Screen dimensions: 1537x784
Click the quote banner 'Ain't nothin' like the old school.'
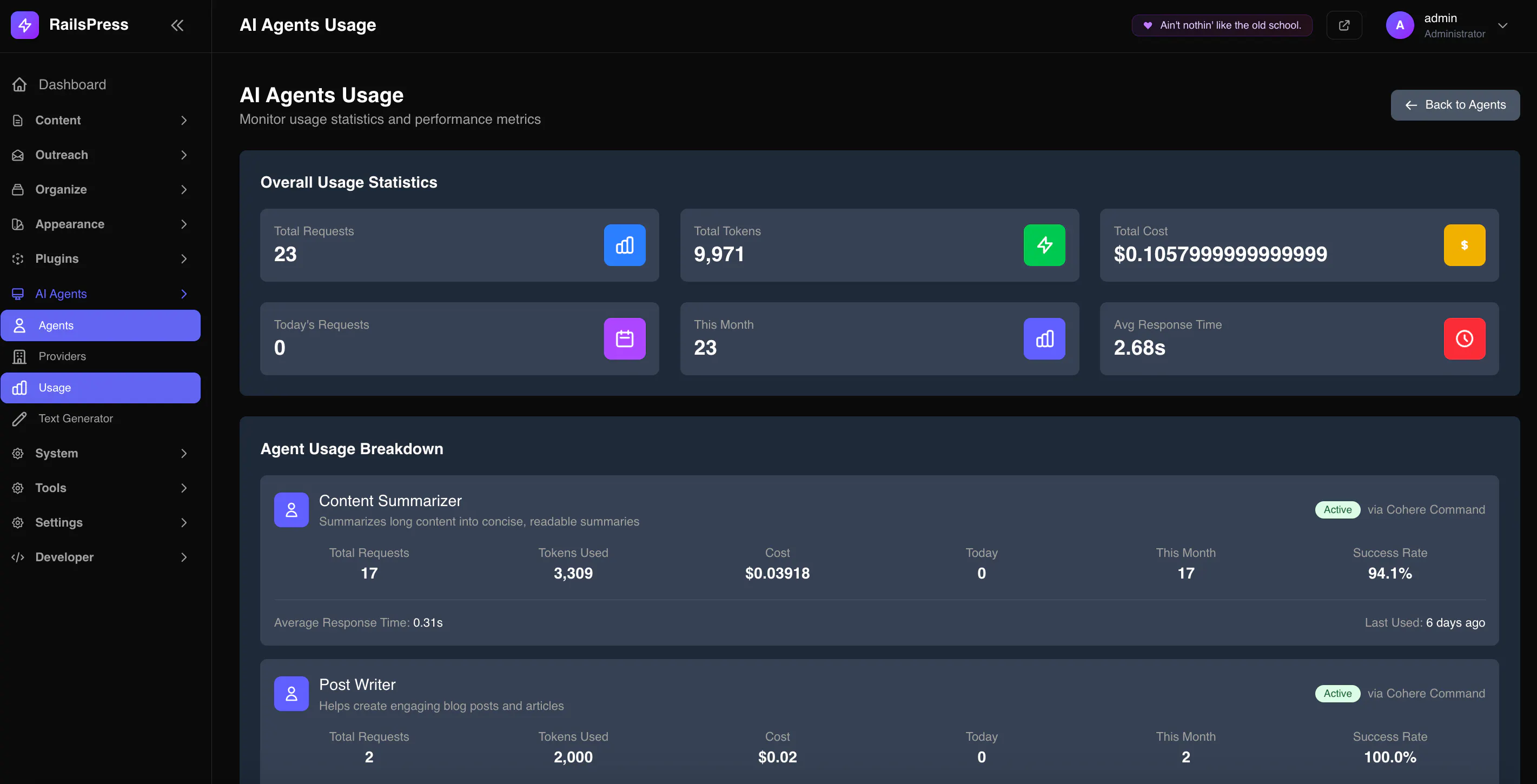coord(1221,25)
